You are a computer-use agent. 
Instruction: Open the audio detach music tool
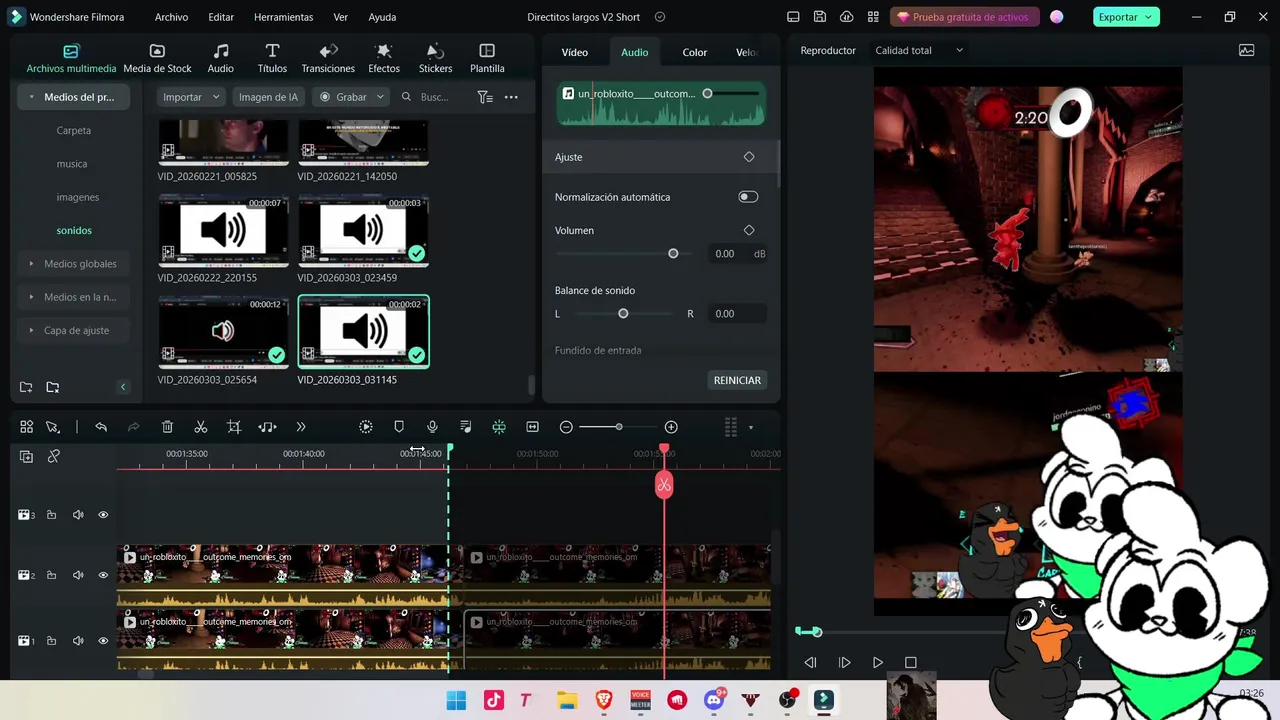point(267,427)
